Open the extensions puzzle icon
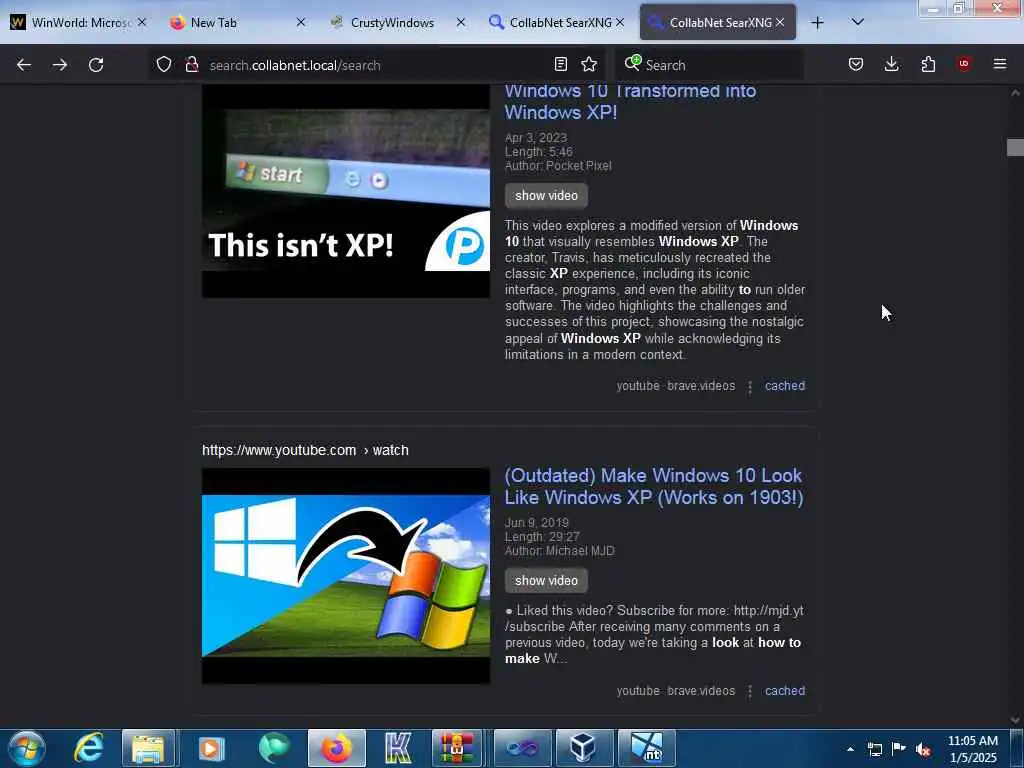The width and height of the screenshot is (1024, 768). (928, 64)
